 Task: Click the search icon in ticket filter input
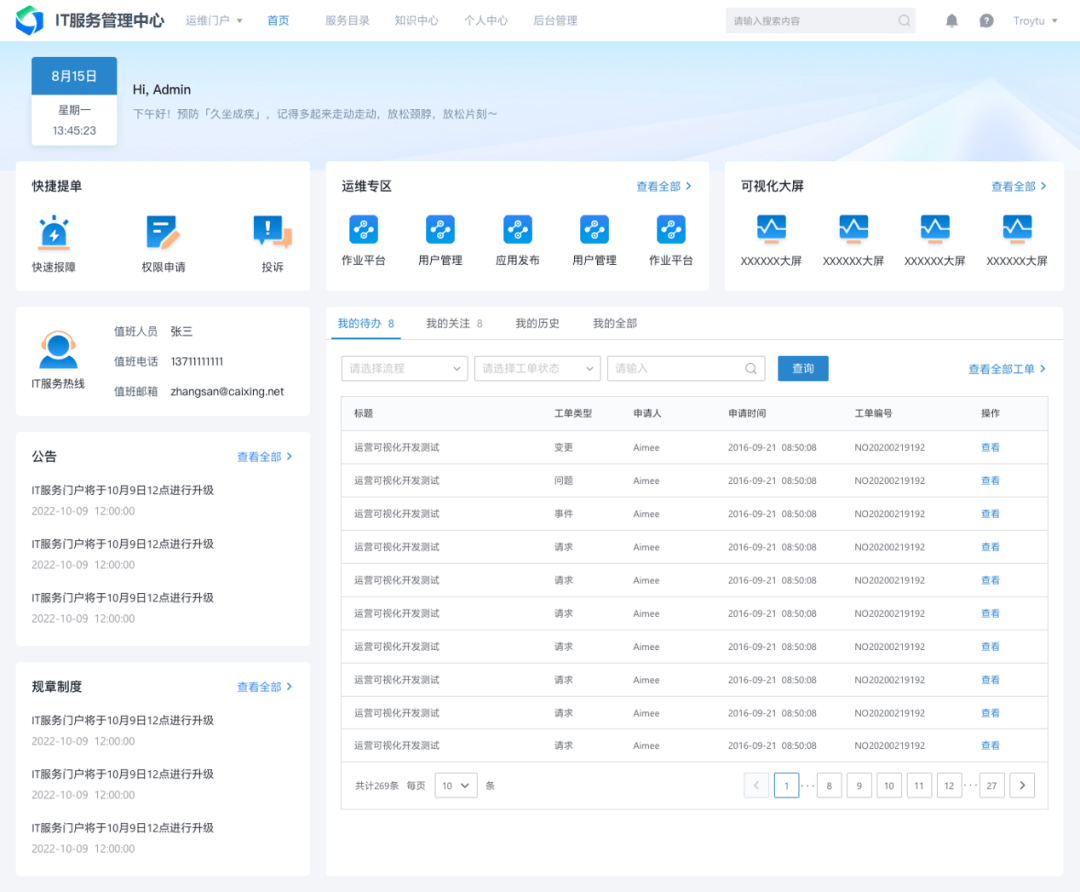[x=751, y=369]
